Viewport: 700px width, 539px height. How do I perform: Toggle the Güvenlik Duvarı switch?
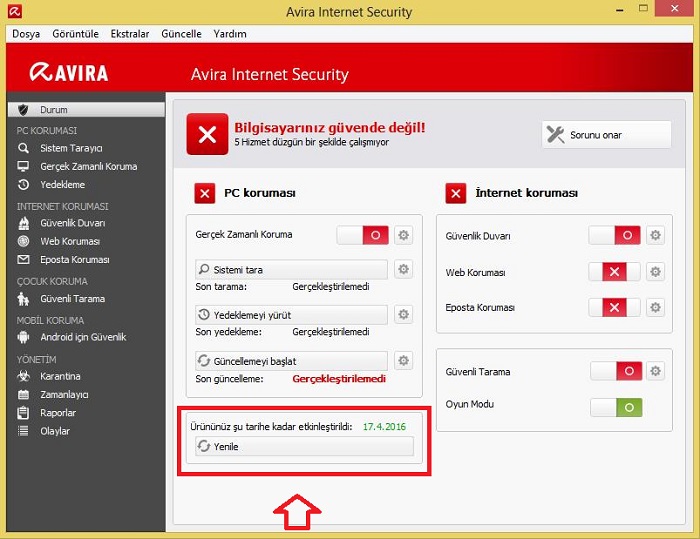[x=614, y=235]
